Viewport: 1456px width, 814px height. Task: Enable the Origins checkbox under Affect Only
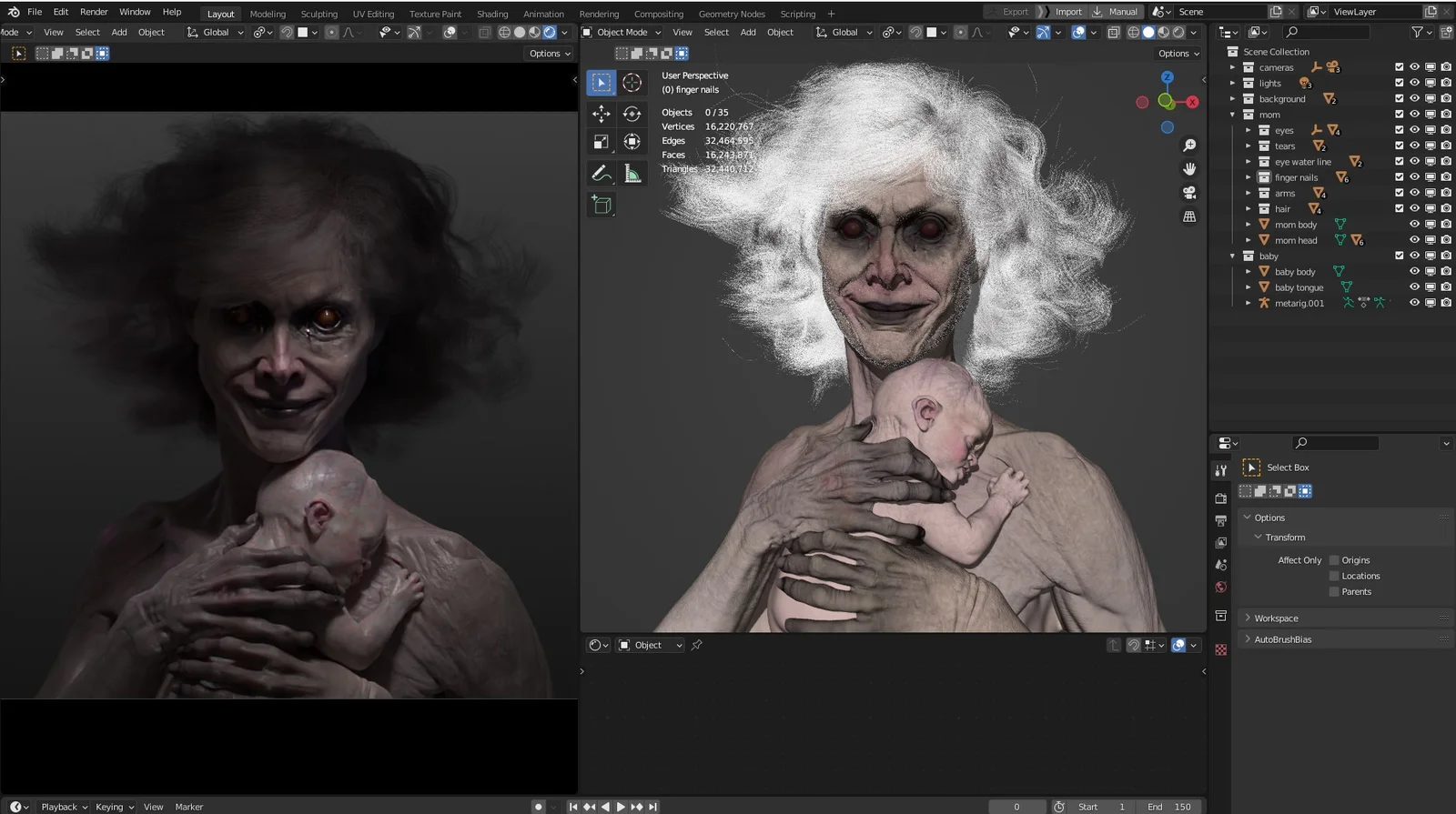point(1334,560)
